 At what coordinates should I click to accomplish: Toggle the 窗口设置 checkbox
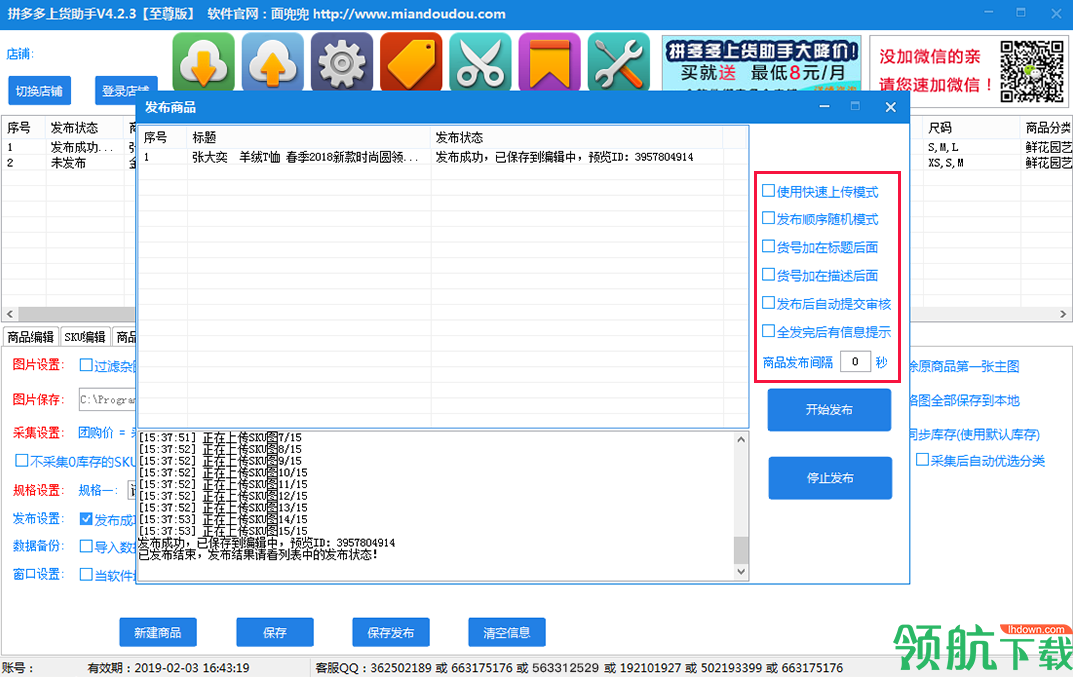pos(86,574)
